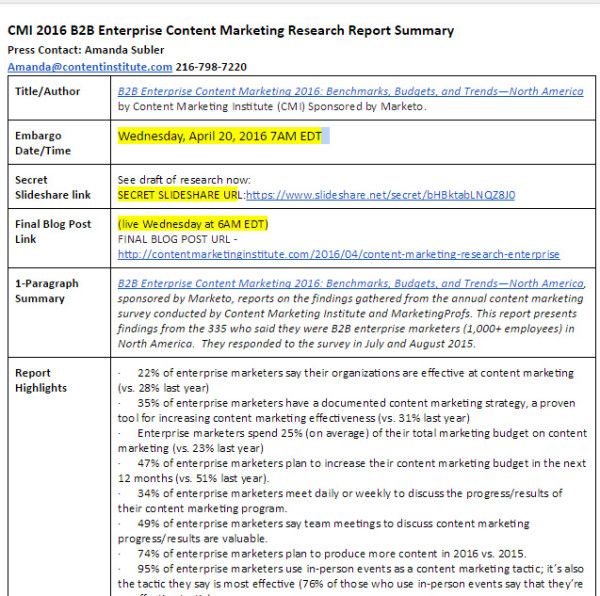Open the report title link in 1-Paragraph Summary
The height and width of the screenshot is (596, 600).
(x=351, y=283)
